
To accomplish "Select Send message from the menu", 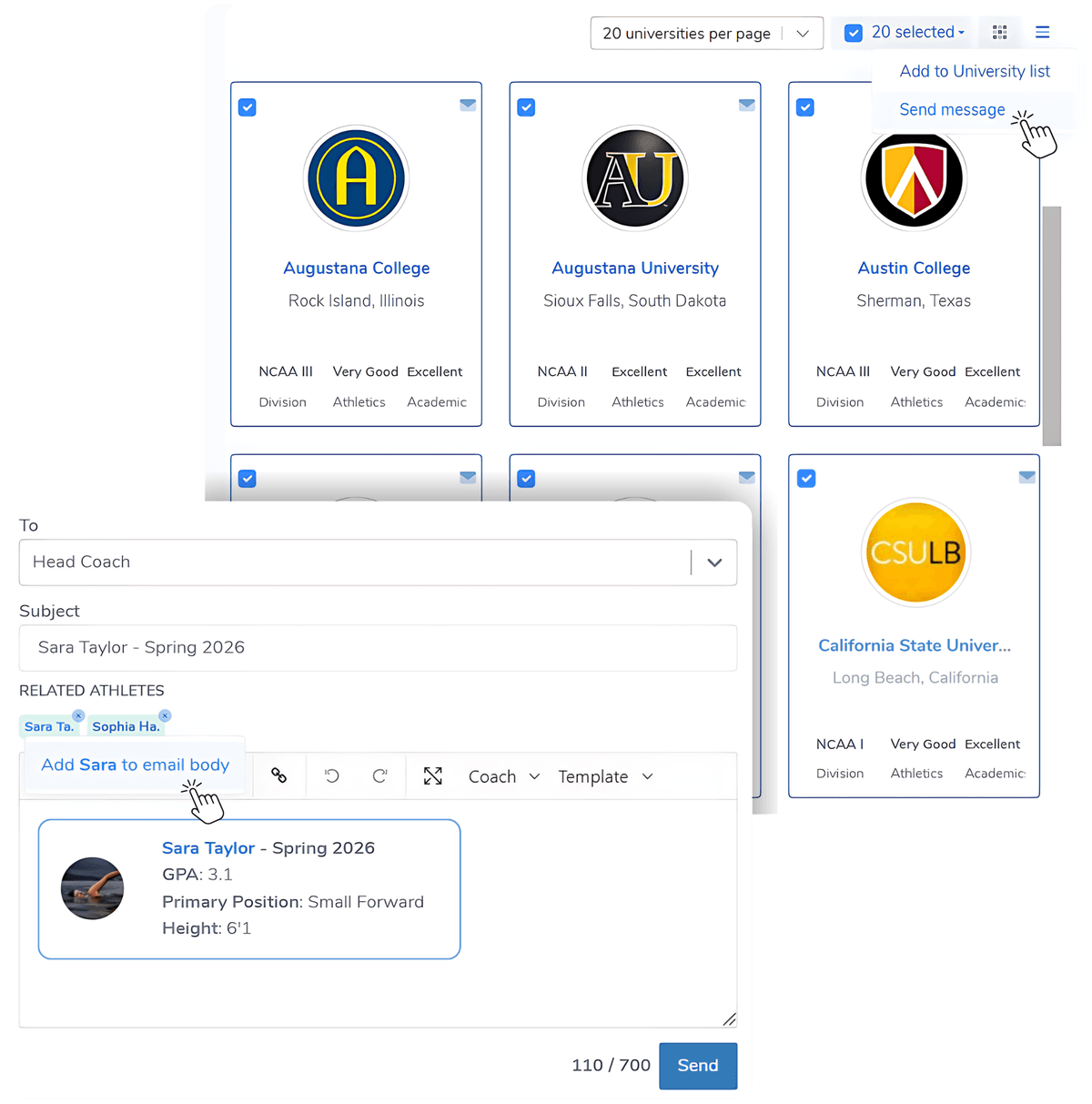I will tap(952, 110).
